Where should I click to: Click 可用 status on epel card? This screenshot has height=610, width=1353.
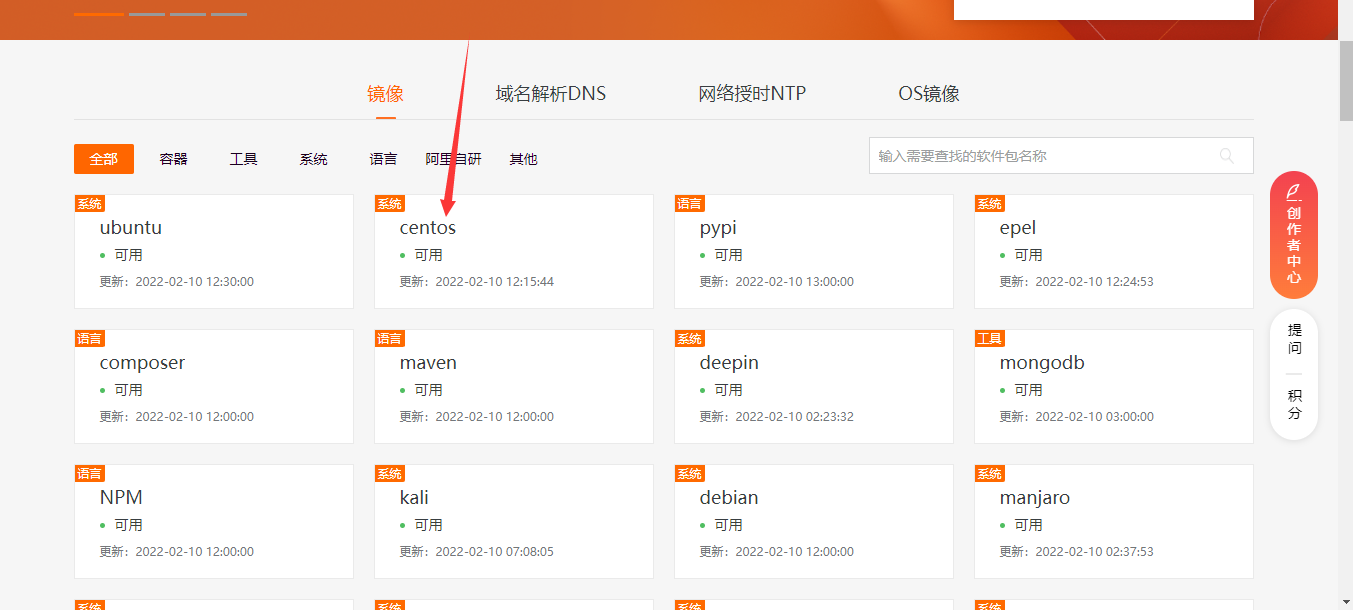point(1028,255)
